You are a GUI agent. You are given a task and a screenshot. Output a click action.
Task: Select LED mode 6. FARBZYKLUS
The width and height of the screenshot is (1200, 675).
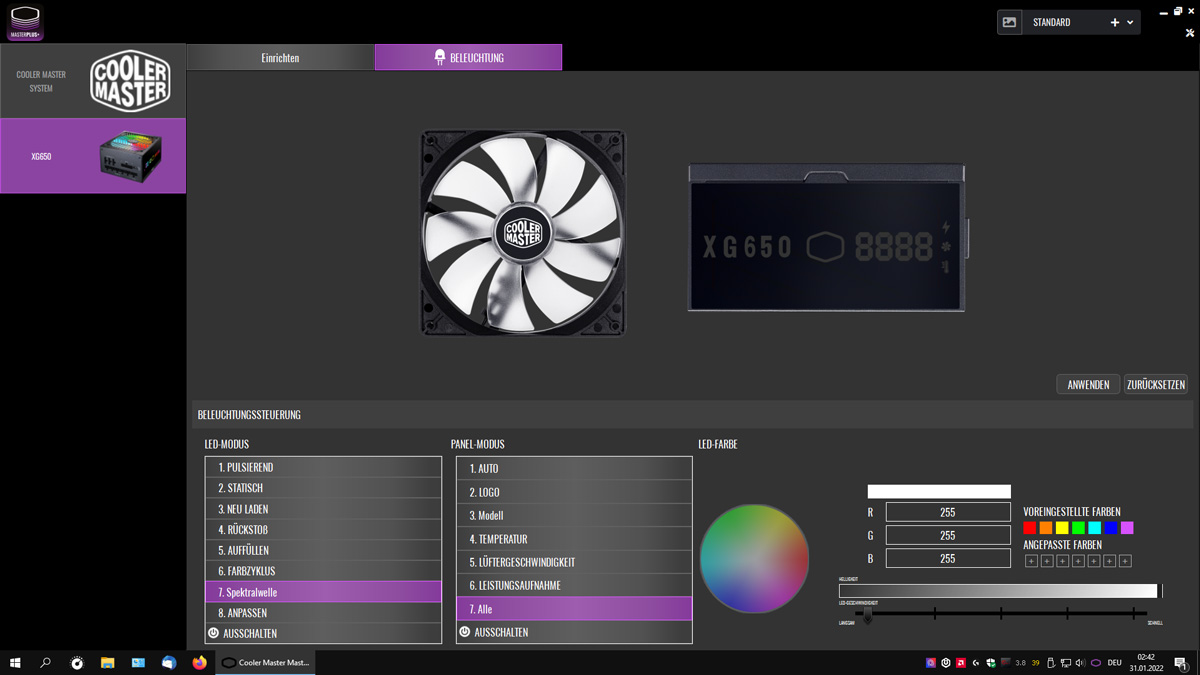(x=323, y=571)
